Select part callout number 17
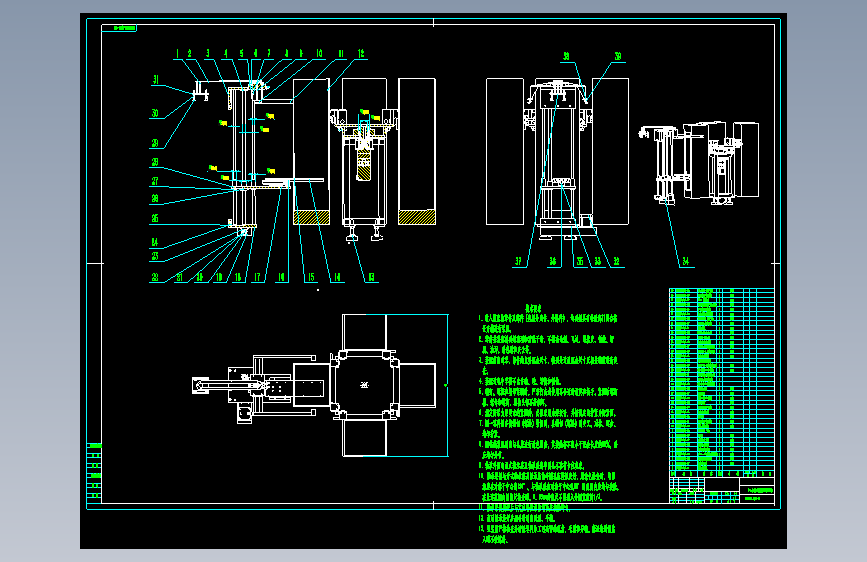This screenshot has width=867, height=562. (257, 278)
